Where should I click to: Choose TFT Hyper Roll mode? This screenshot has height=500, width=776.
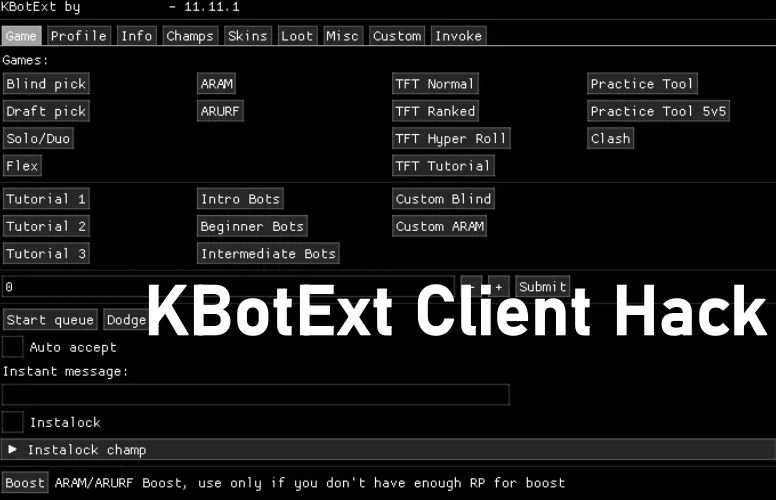point(451,138)
